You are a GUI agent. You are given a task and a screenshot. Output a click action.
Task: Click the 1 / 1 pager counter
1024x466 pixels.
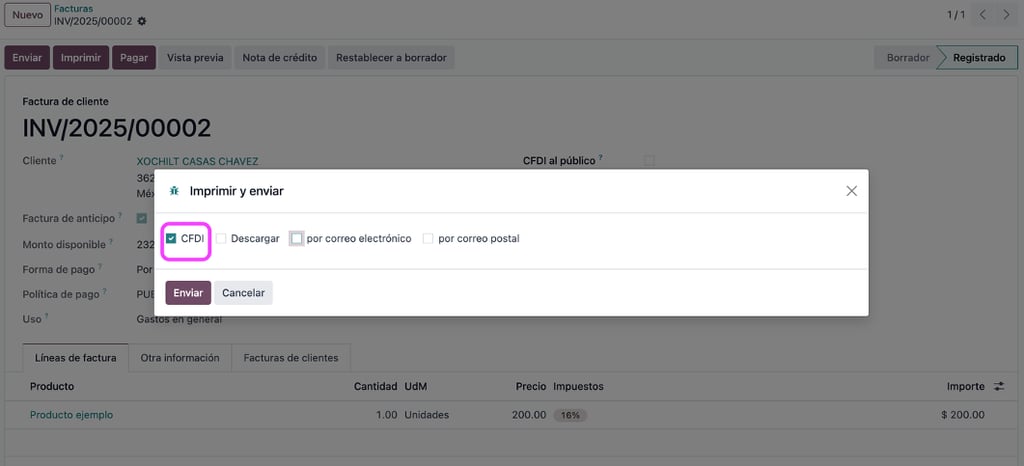pos(955,15)
